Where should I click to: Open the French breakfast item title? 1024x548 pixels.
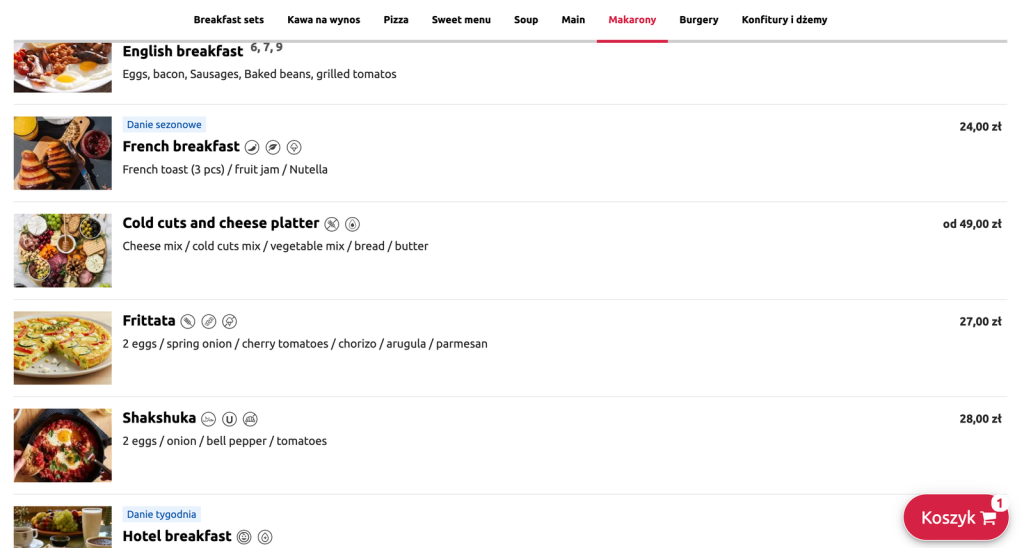[x=181, y=147]
